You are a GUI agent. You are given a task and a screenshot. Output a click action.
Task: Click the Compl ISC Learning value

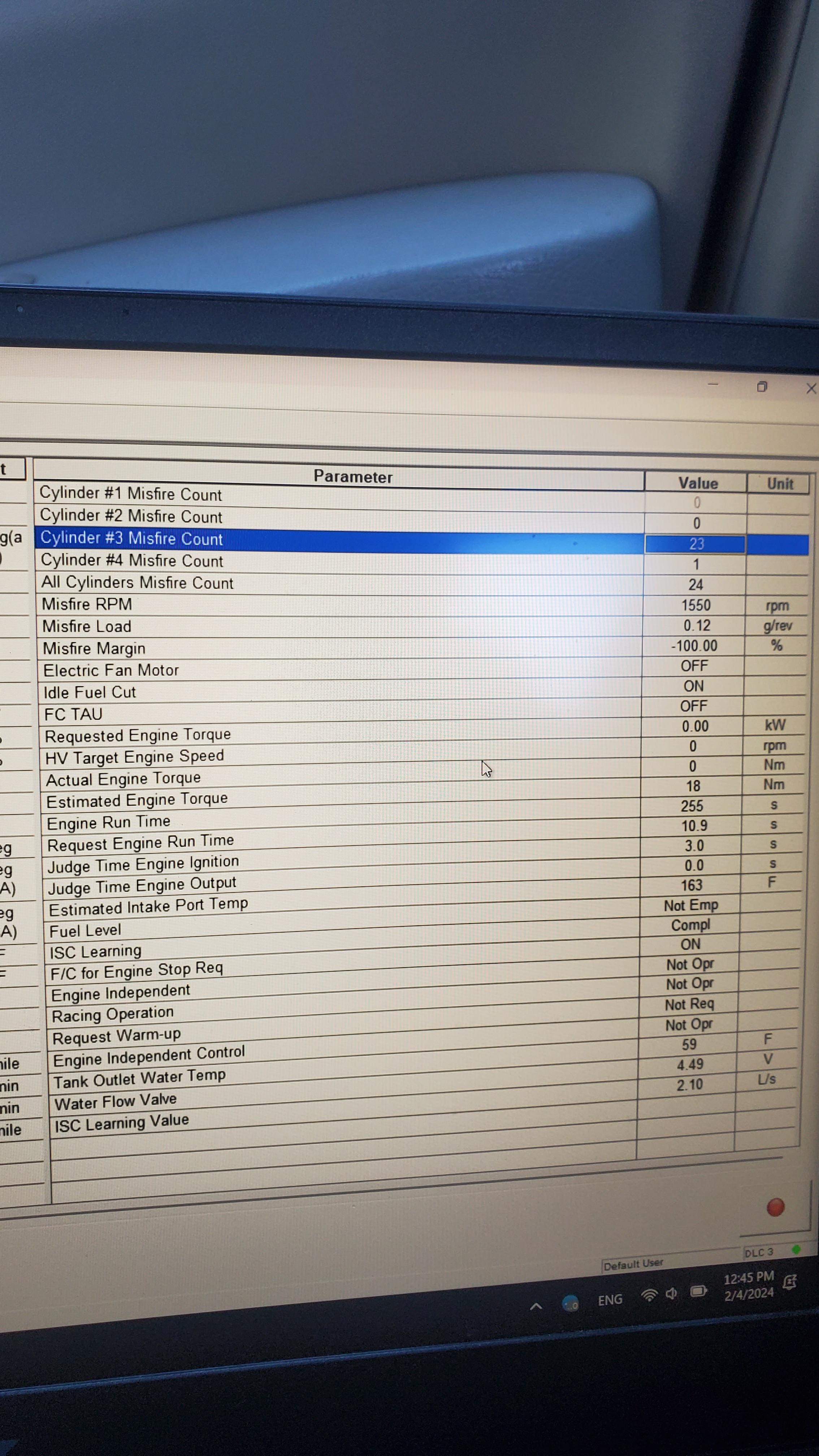click(690, 925)
